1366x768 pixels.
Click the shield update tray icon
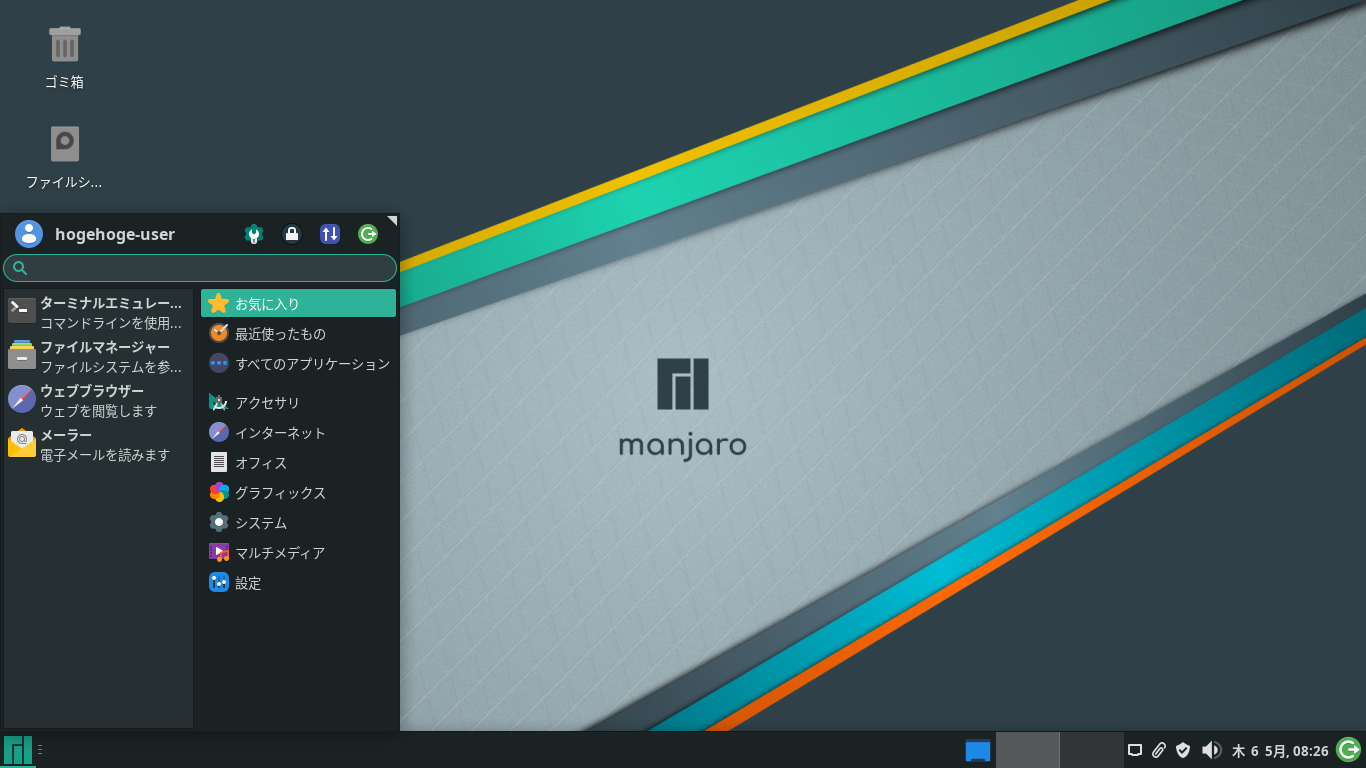[x=1183, y=750]
